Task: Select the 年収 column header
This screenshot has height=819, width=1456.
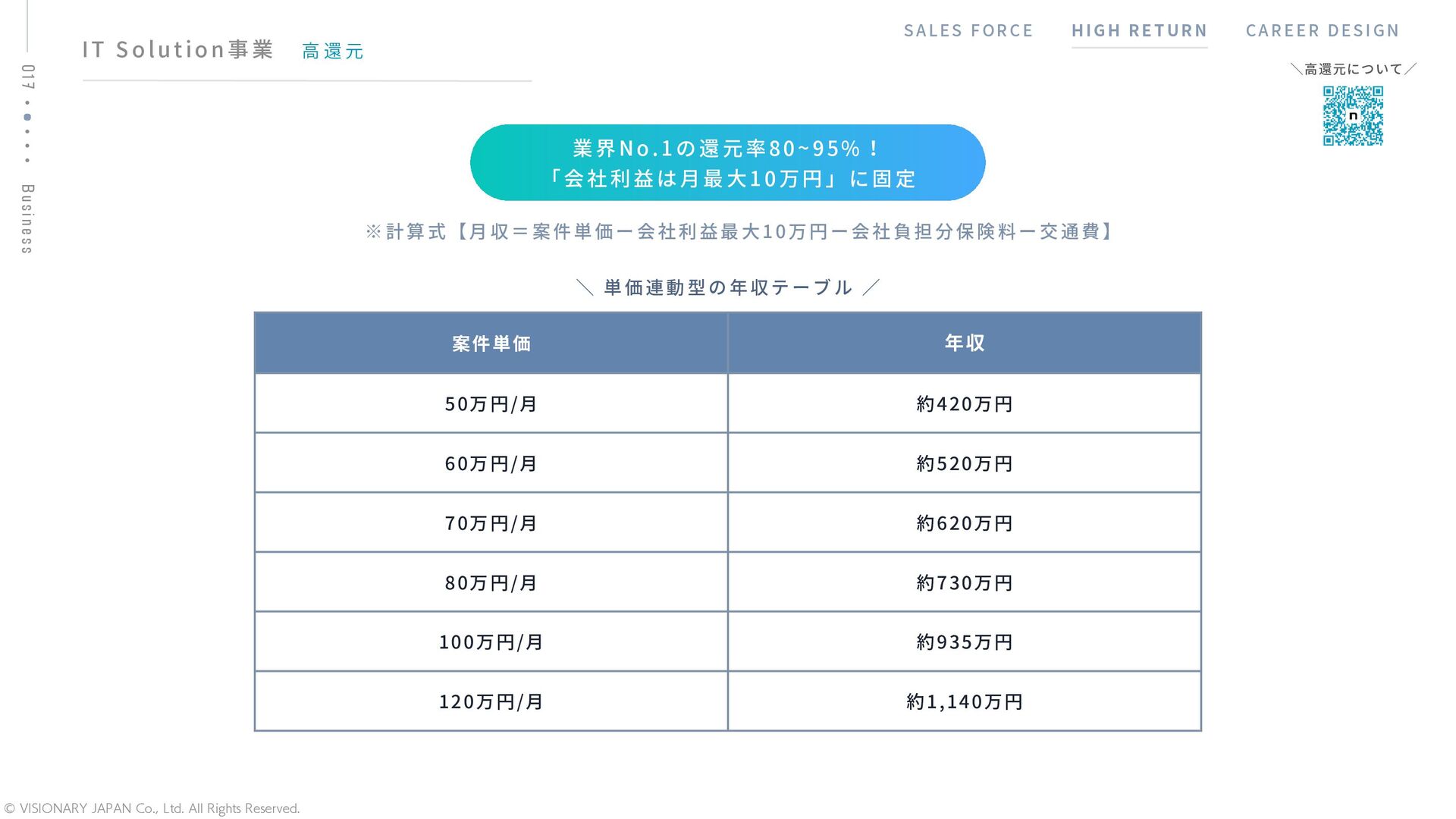Action: pos(965,343)
